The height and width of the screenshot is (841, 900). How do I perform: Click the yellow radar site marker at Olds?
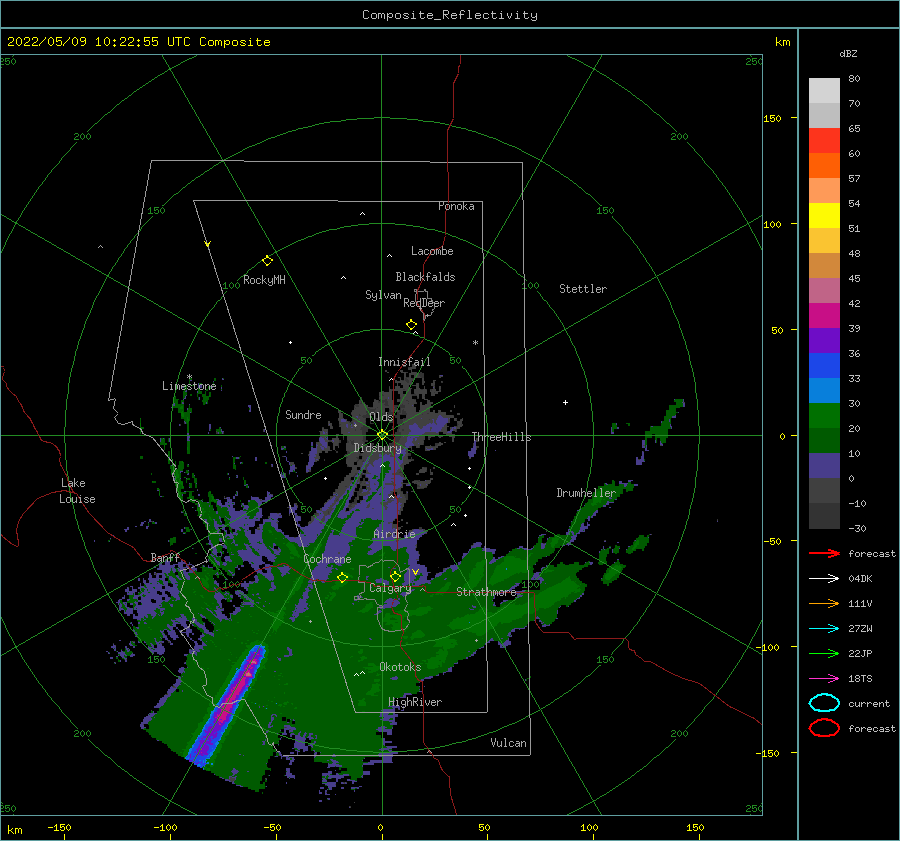coord(382,435)
